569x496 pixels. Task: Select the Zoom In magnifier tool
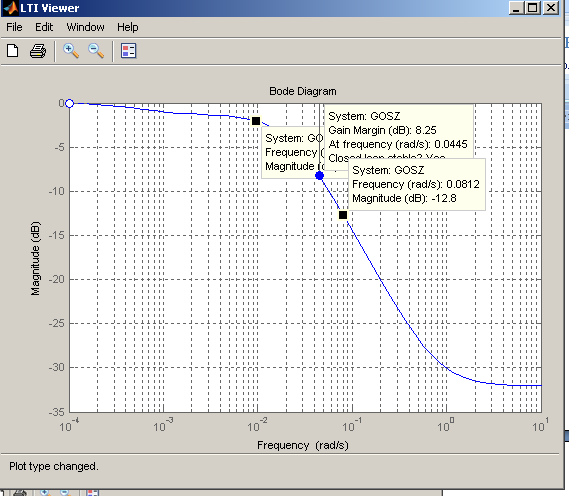[x=71, y=51]
